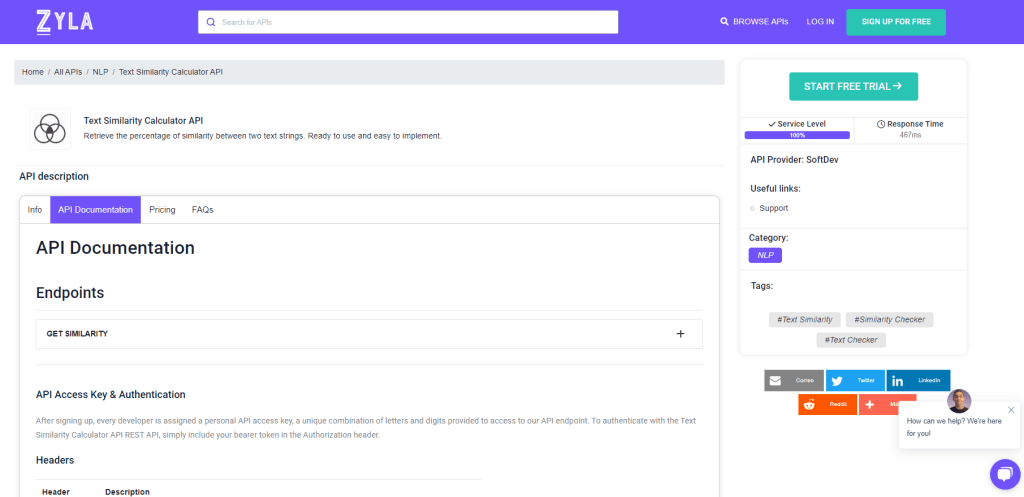The height and width of the screenshot is (497, 1024).
Task: Click the #Text Similarity tag
Action: pyautogui.click(x=804, y=320)
